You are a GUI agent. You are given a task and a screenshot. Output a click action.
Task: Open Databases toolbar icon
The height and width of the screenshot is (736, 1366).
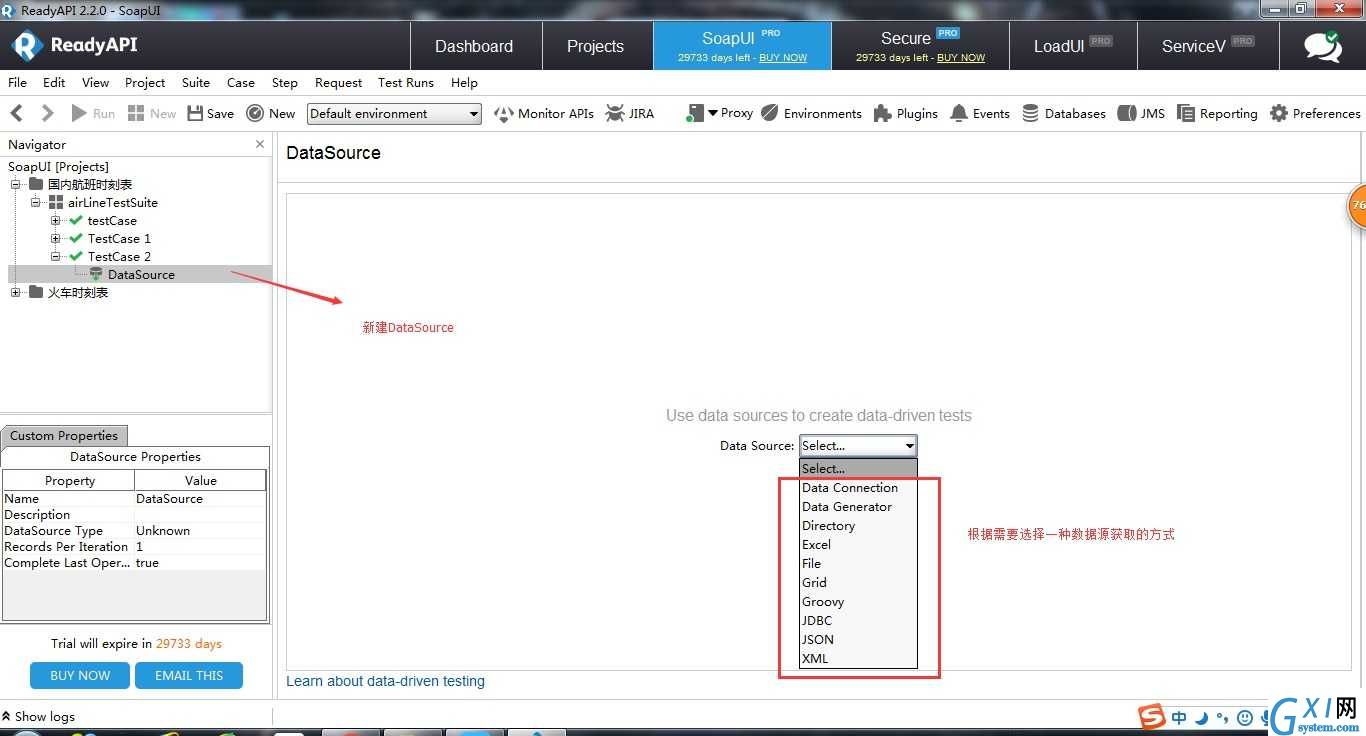click(1030, 113)
